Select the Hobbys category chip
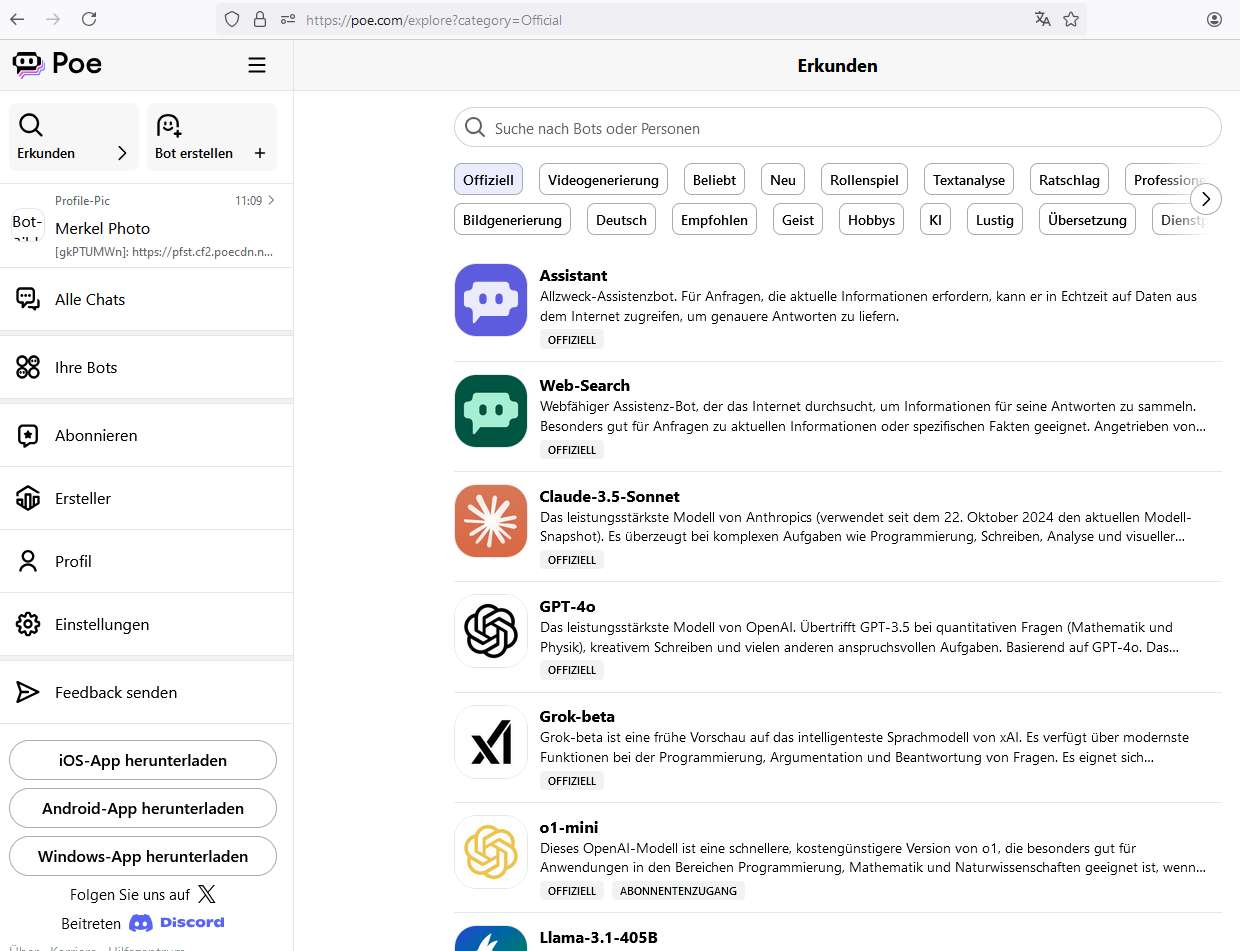 point(872,220)
